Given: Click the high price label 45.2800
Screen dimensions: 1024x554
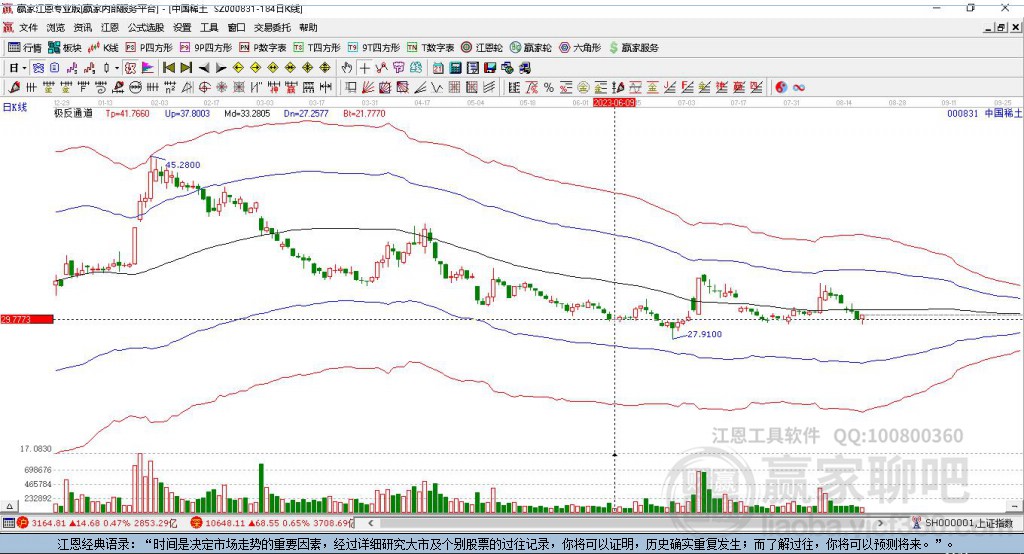Looking at the screenshot, I should [x=183, y=165].
